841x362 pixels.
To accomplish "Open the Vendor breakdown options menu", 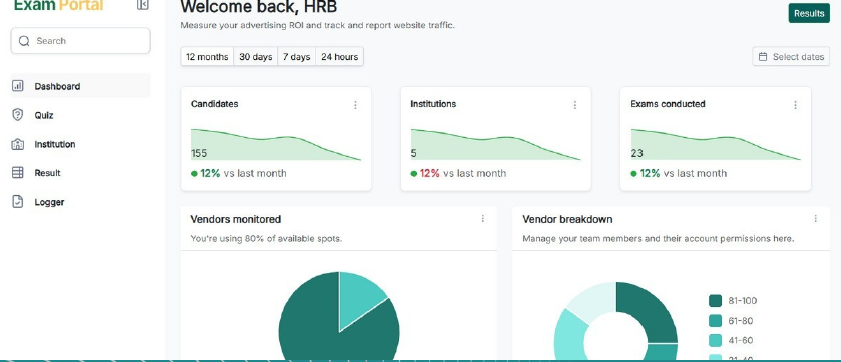I will pos(816,219).
